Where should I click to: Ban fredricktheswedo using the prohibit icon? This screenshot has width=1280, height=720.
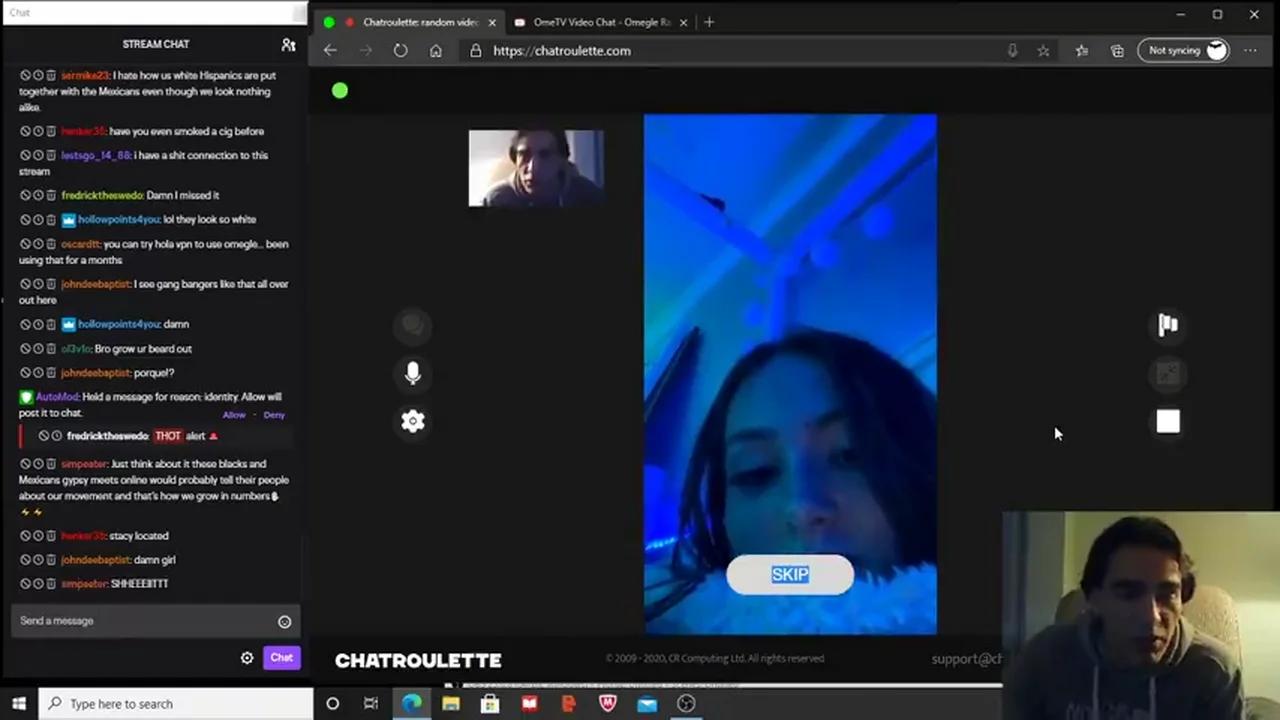[43, 435]
